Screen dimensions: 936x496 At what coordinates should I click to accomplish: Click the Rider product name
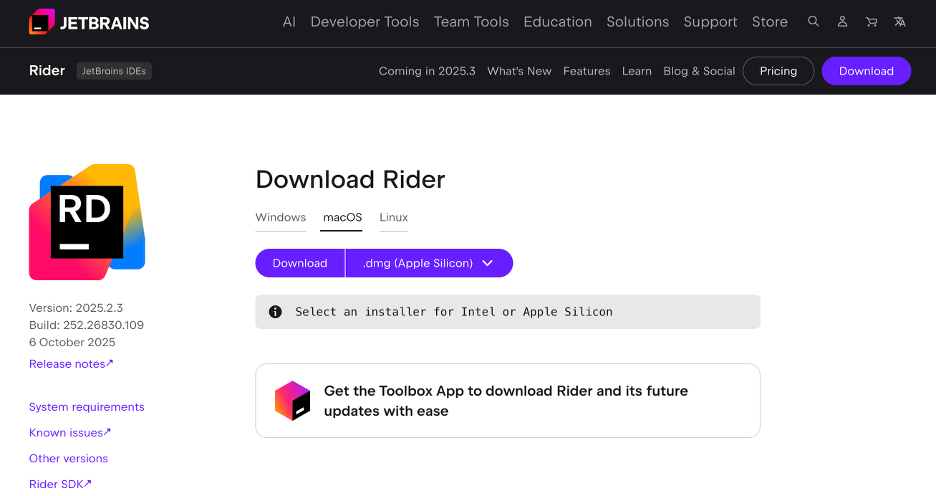coord(47,70)
